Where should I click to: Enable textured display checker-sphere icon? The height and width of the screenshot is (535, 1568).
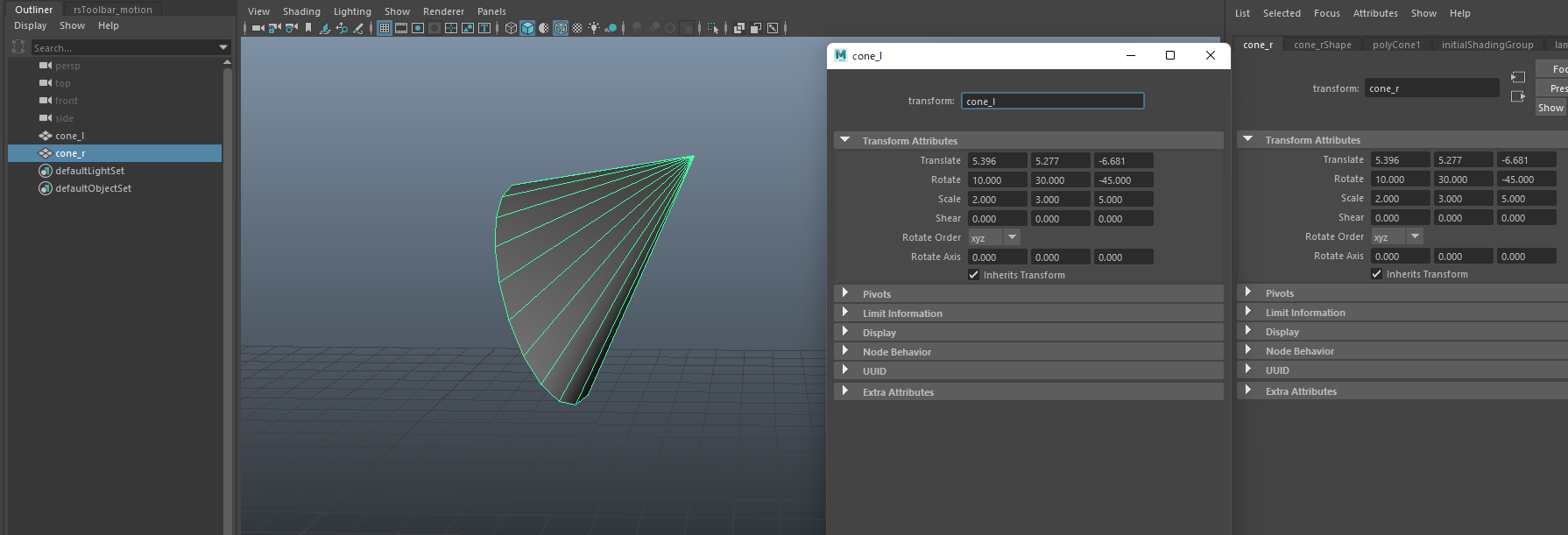[577, 28]
